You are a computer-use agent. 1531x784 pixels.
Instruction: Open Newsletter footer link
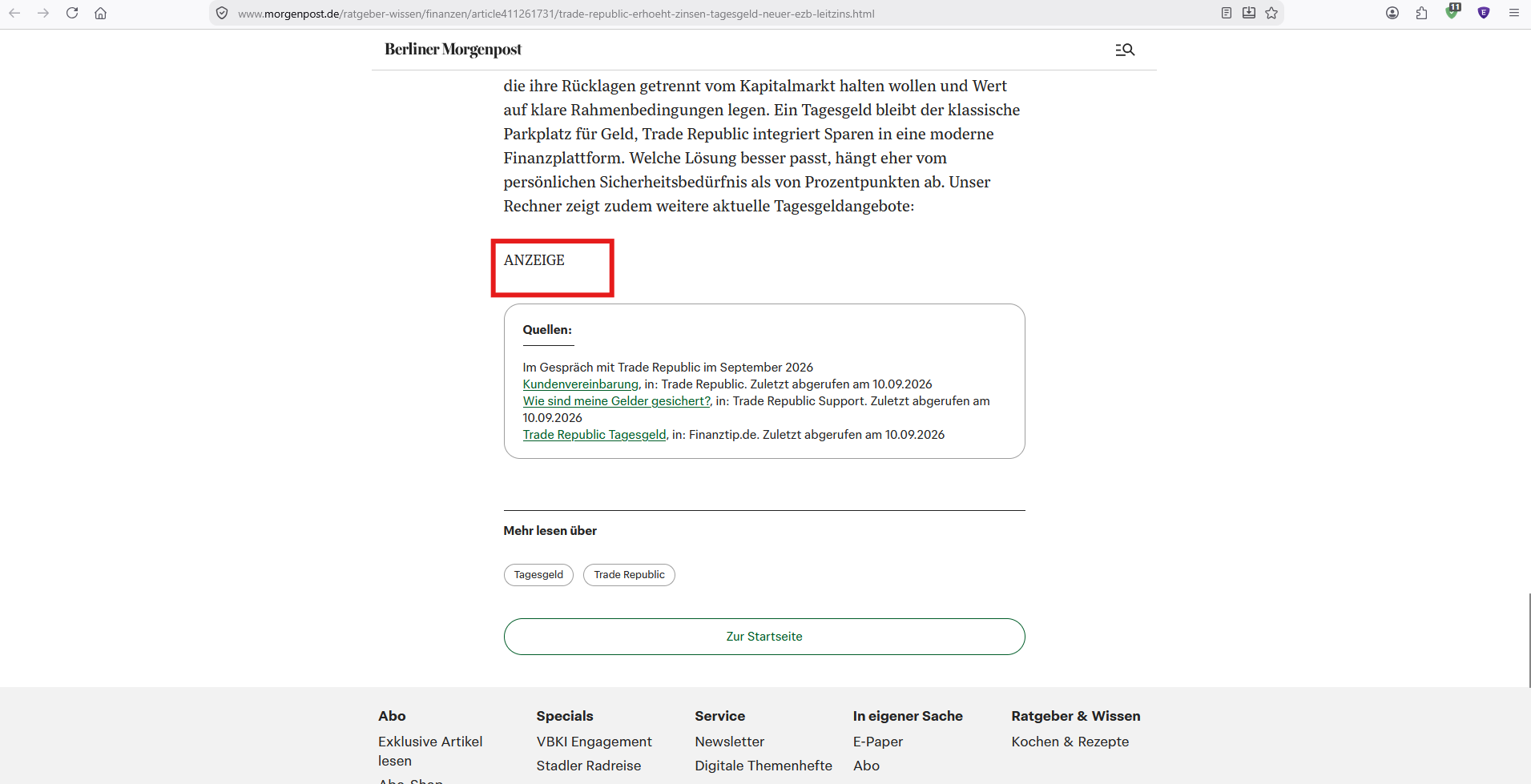coord(729,742)
